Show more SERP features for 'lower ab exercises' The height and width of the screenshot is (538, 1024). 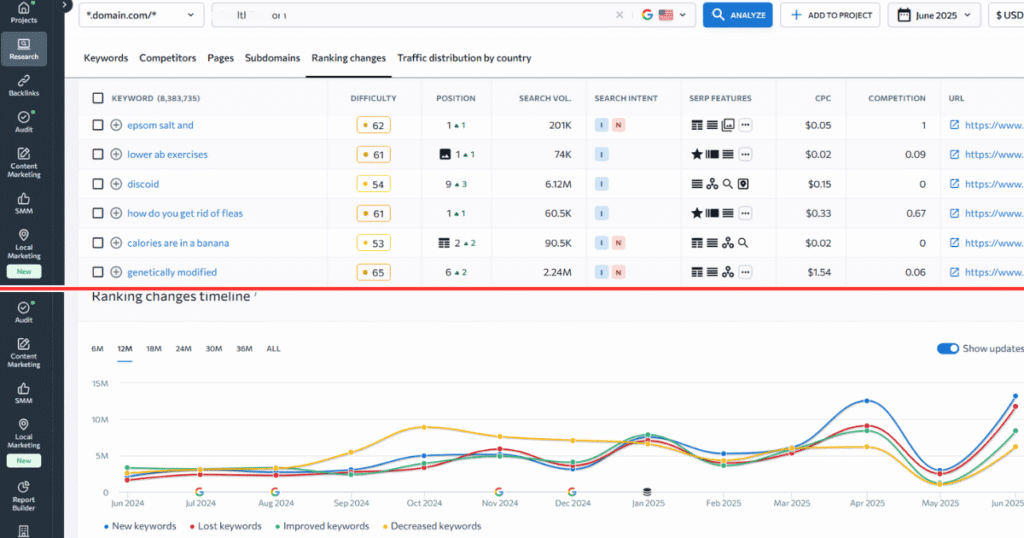coord(745,154)
